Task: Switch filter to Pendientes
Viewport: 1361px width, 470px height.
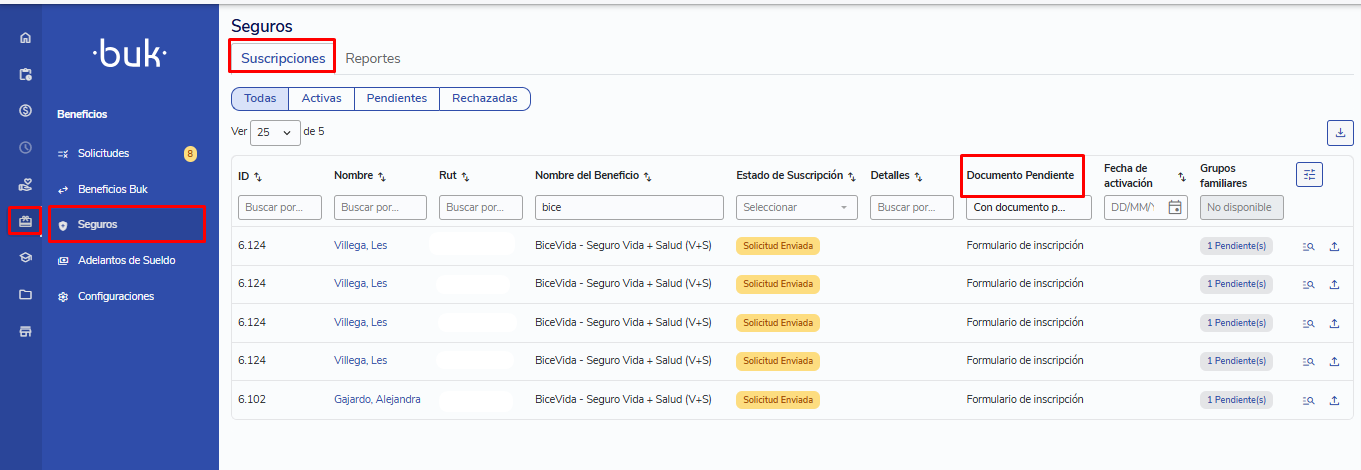Action: tap(396, 98)
